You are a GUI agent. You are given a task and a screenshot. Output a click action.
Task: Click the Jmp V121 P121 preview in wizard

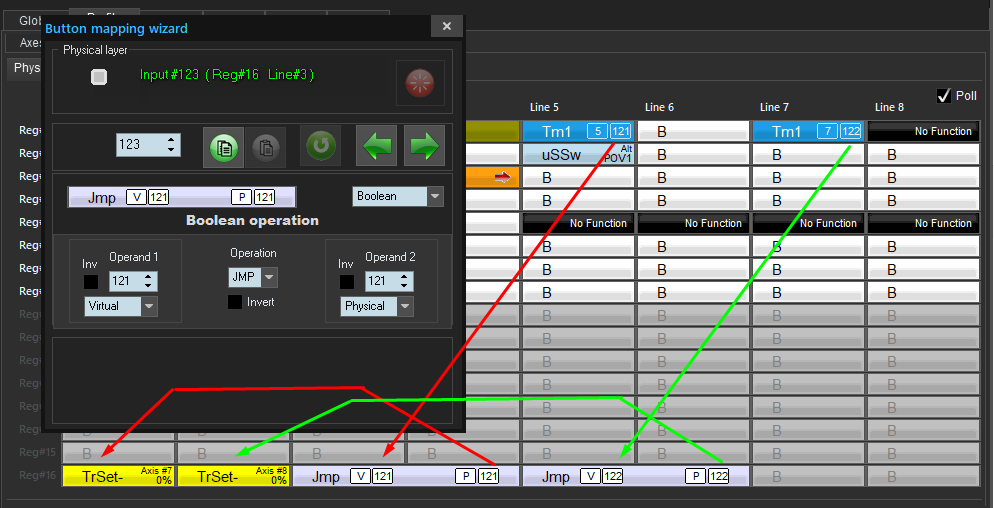182,197
